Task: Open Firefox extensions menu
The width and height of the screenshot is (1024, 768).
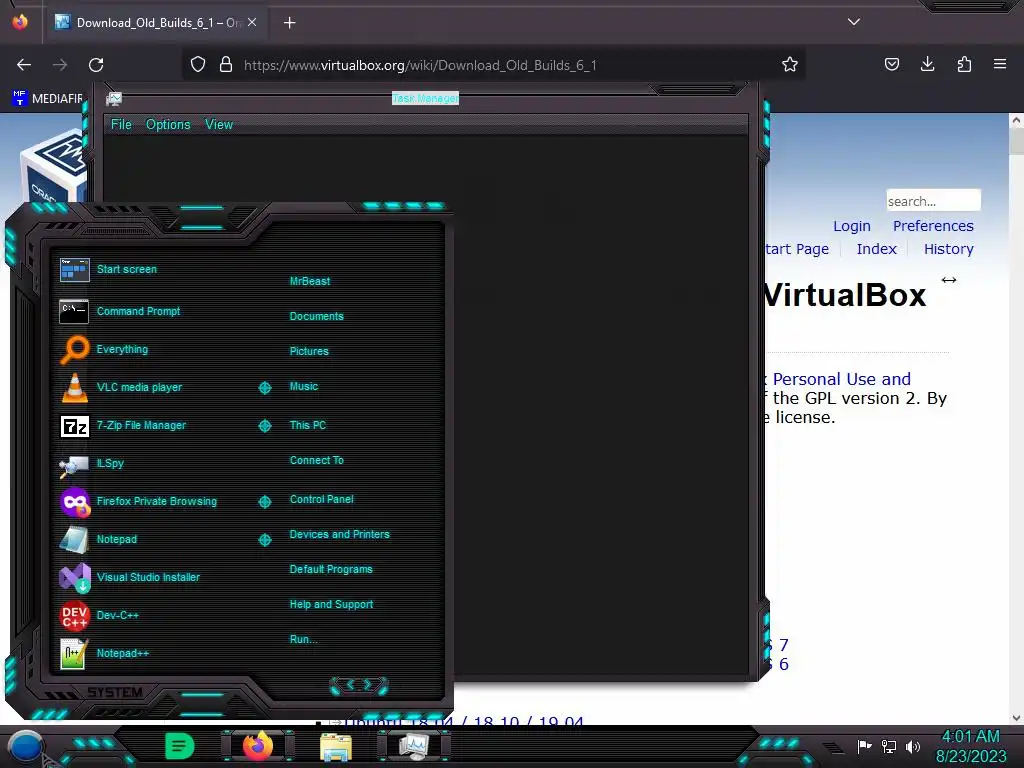Action: pos(964,64)
